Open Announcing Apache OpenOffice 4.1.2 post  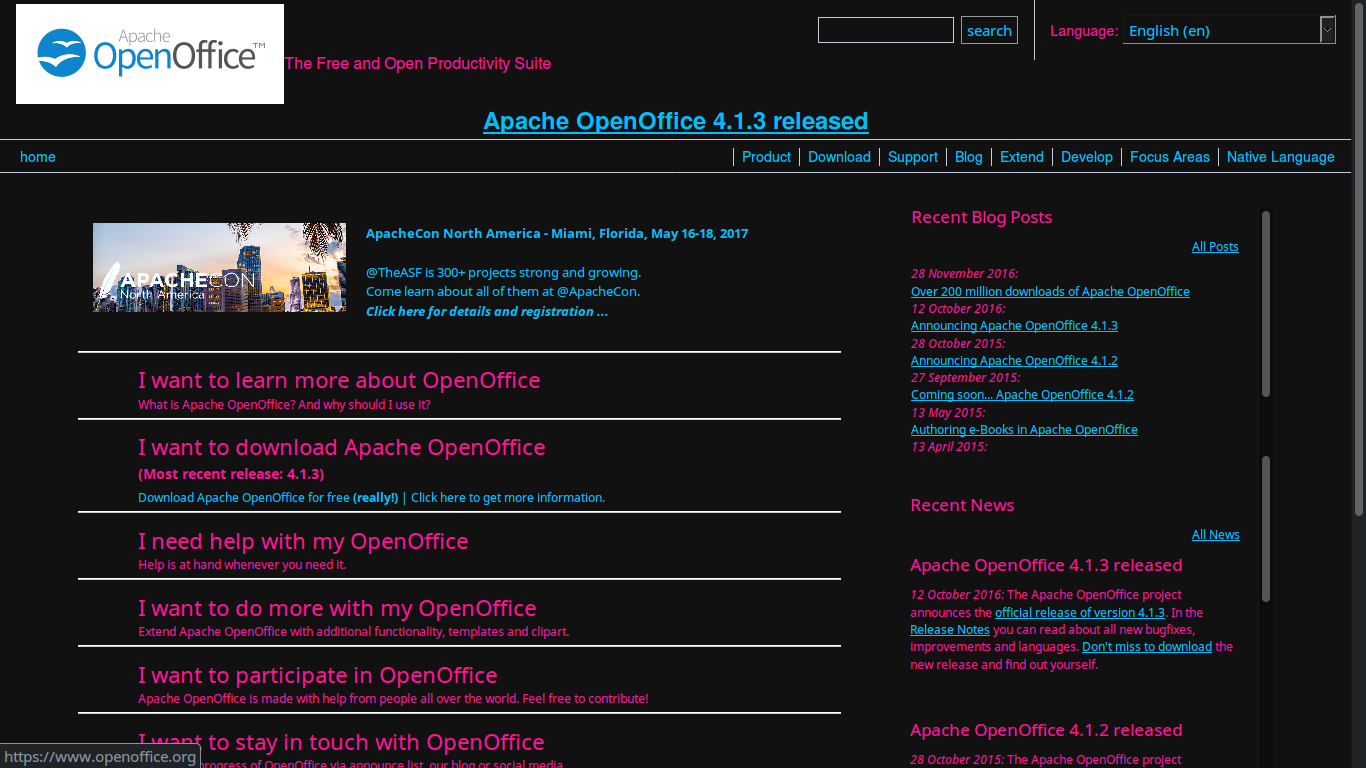tap(1013, 360)
